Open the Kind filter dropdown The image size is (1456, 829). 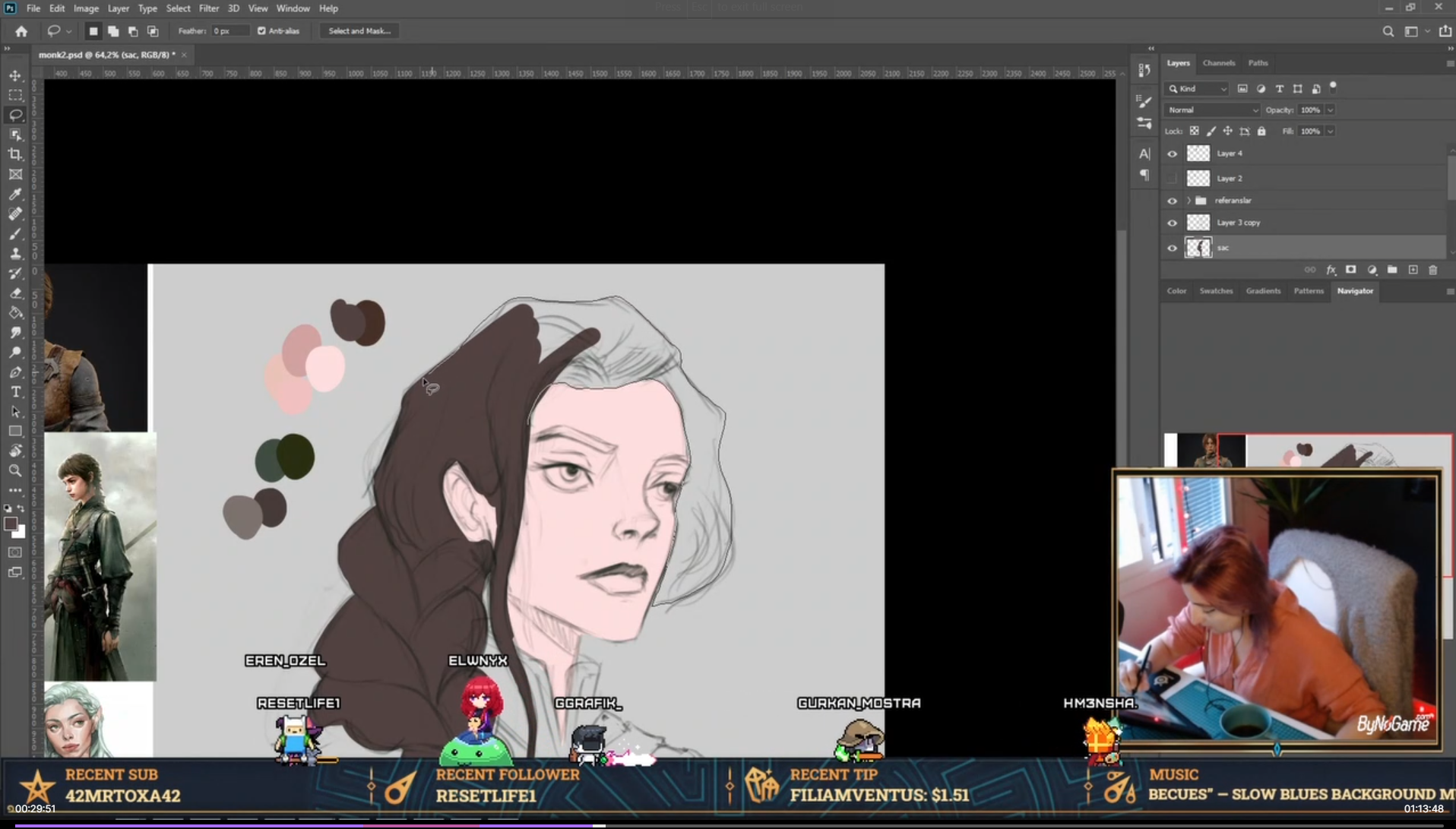(1198, 89)
